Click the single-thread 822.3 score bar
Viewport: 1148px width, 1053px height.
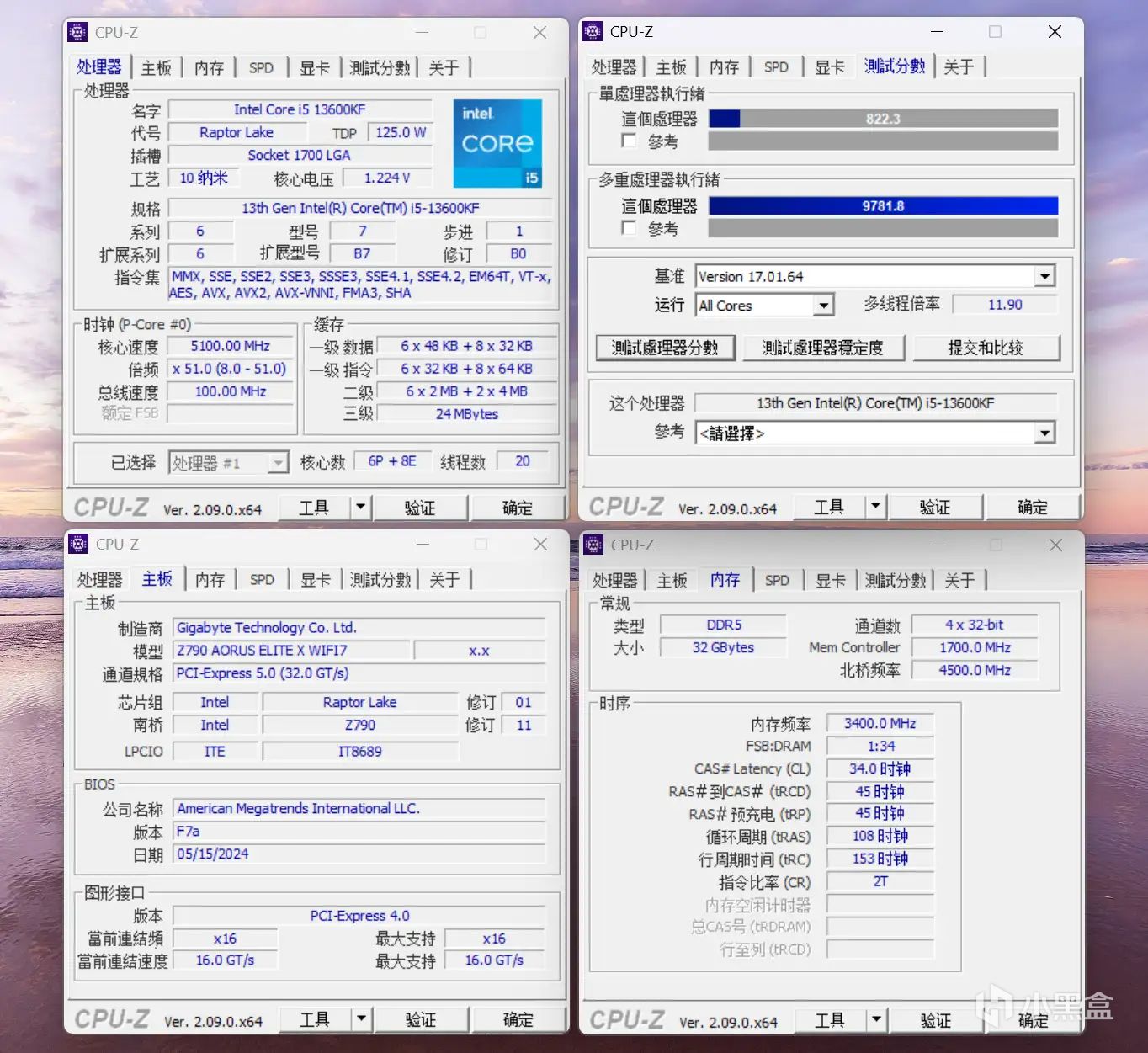[883, 119]
